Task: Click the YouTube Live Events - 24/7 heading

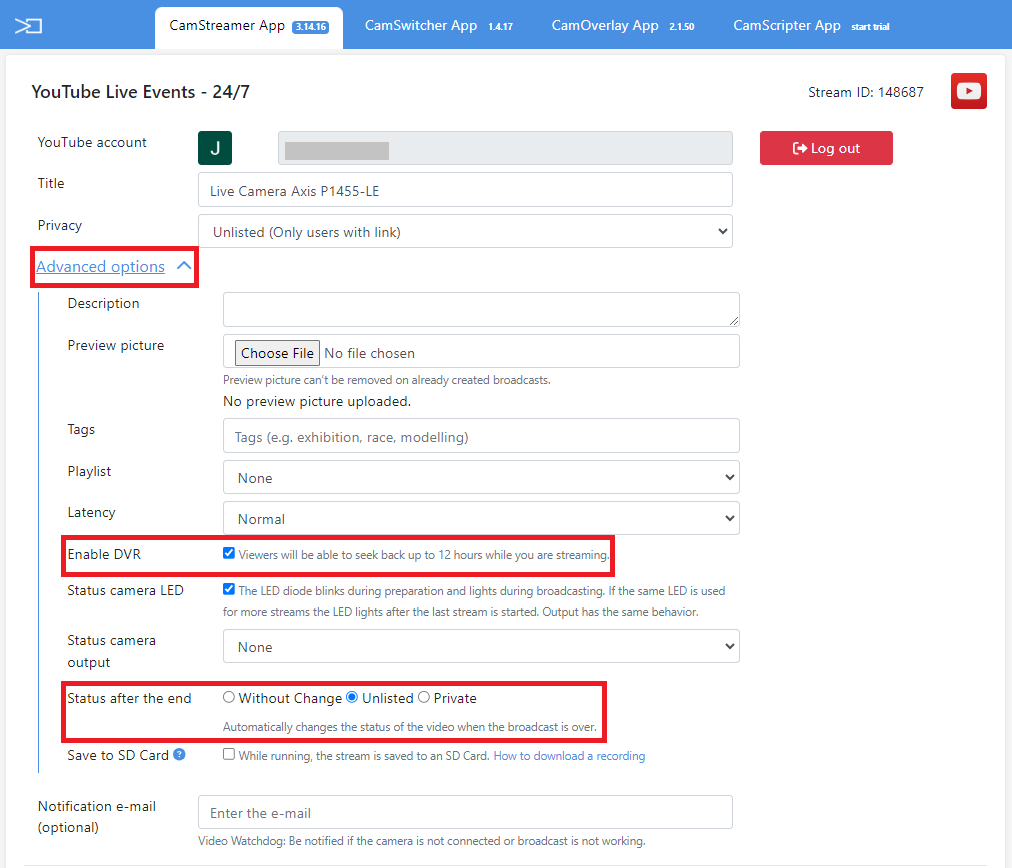Action: click(x=141, y=92)
